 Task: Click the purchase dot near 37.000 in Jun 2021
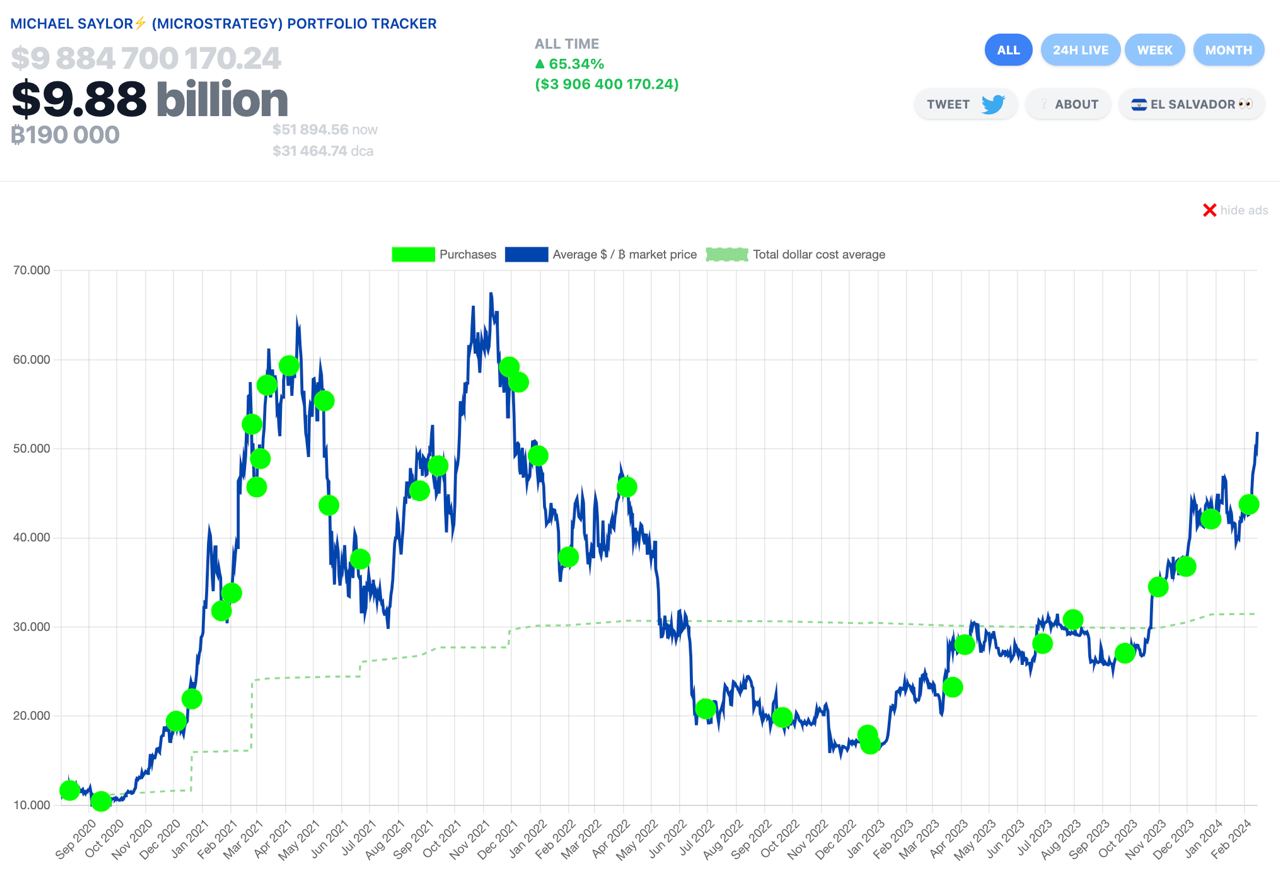click(x=360, y=559)
